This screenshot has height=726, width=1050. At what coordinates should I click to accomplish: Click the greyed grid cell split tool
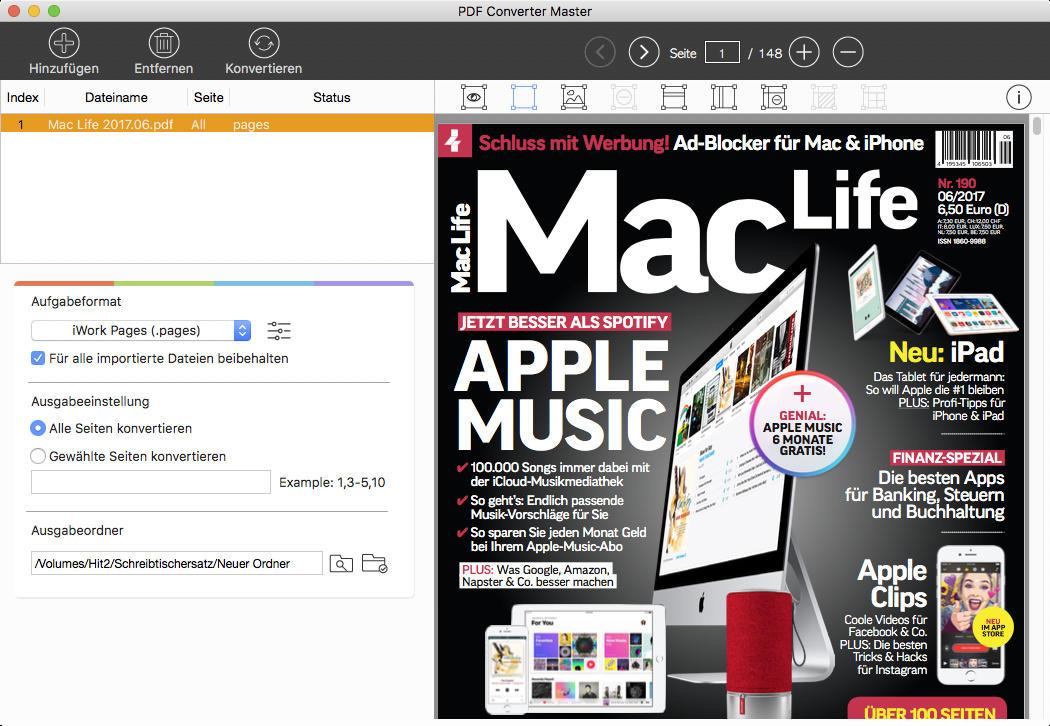tap(873, 97)
